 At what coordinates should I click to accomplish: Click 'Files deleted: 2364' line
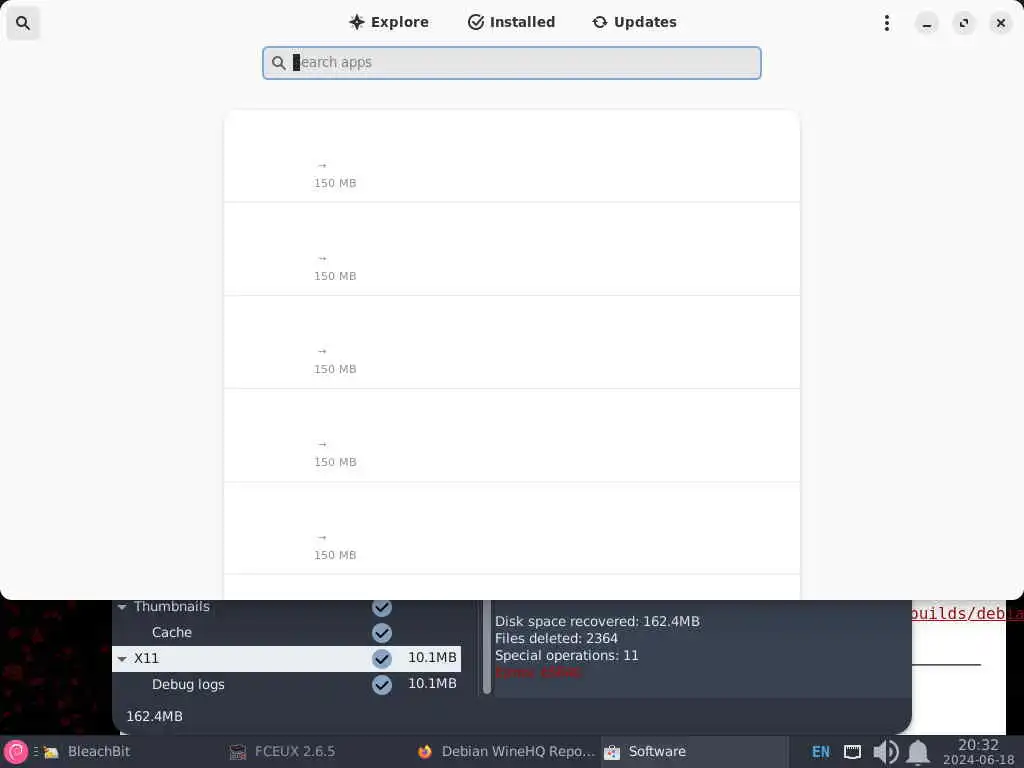pyautogui.click(x=556, y=638)
